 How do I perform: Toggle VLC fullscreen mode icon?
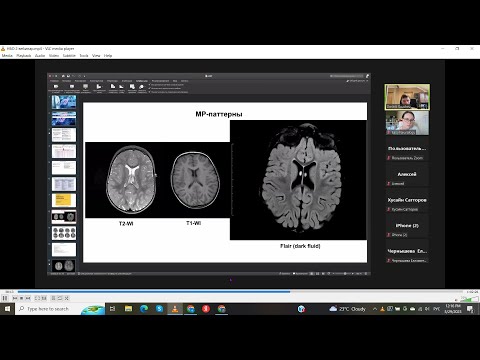[37, 298]
